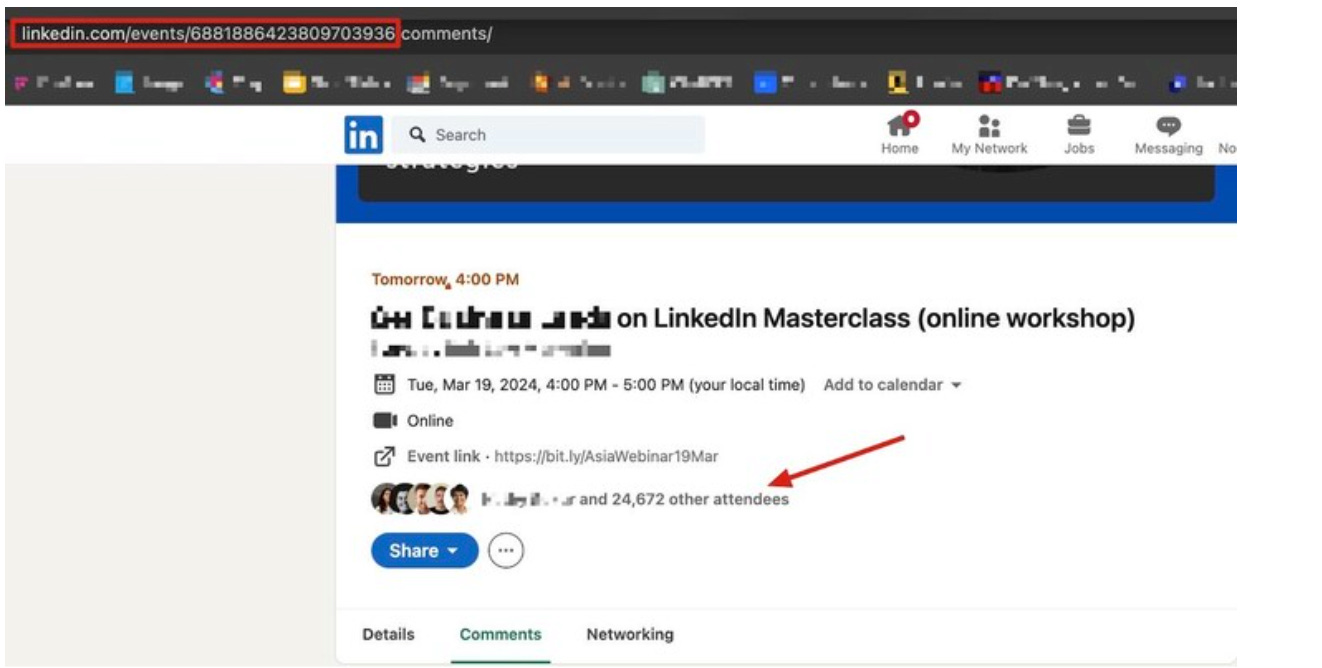Click '24,672 other attendees' link

699,499
